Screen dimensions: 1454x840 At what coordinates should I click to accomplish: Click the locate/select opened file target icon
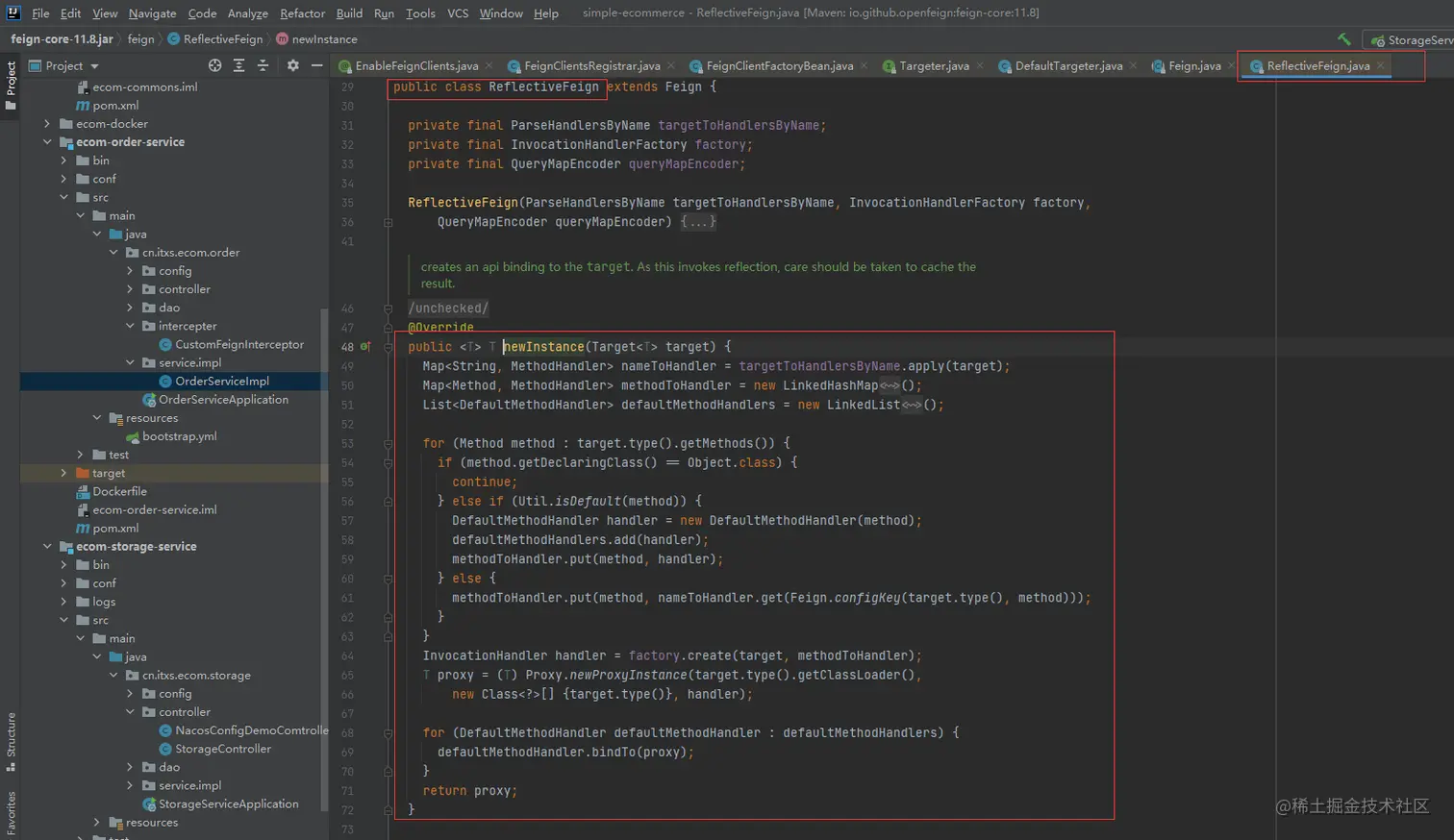[x=214, y=65]
